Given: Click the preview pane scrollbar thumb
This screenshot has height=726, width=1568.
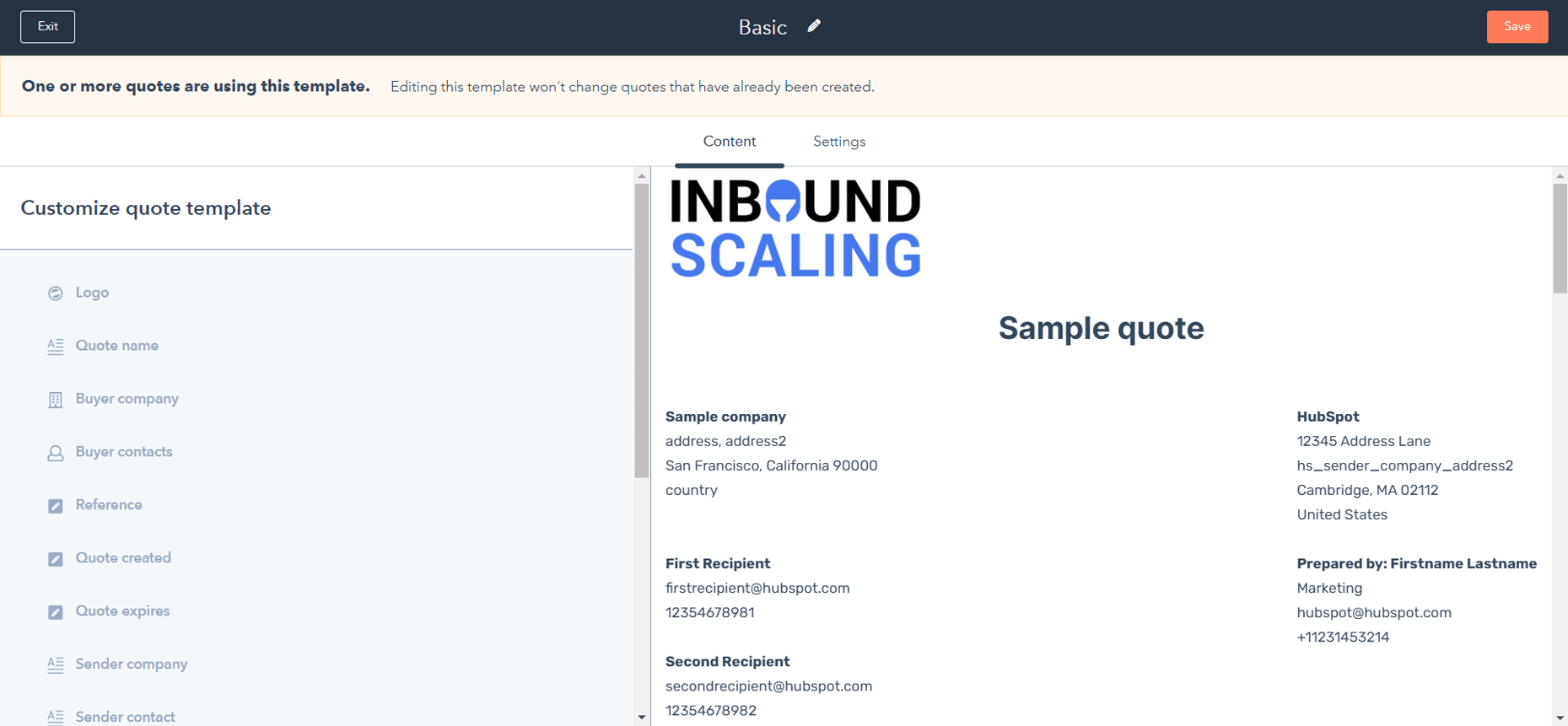Looking at the screenshot, I should pos(1560,239).
